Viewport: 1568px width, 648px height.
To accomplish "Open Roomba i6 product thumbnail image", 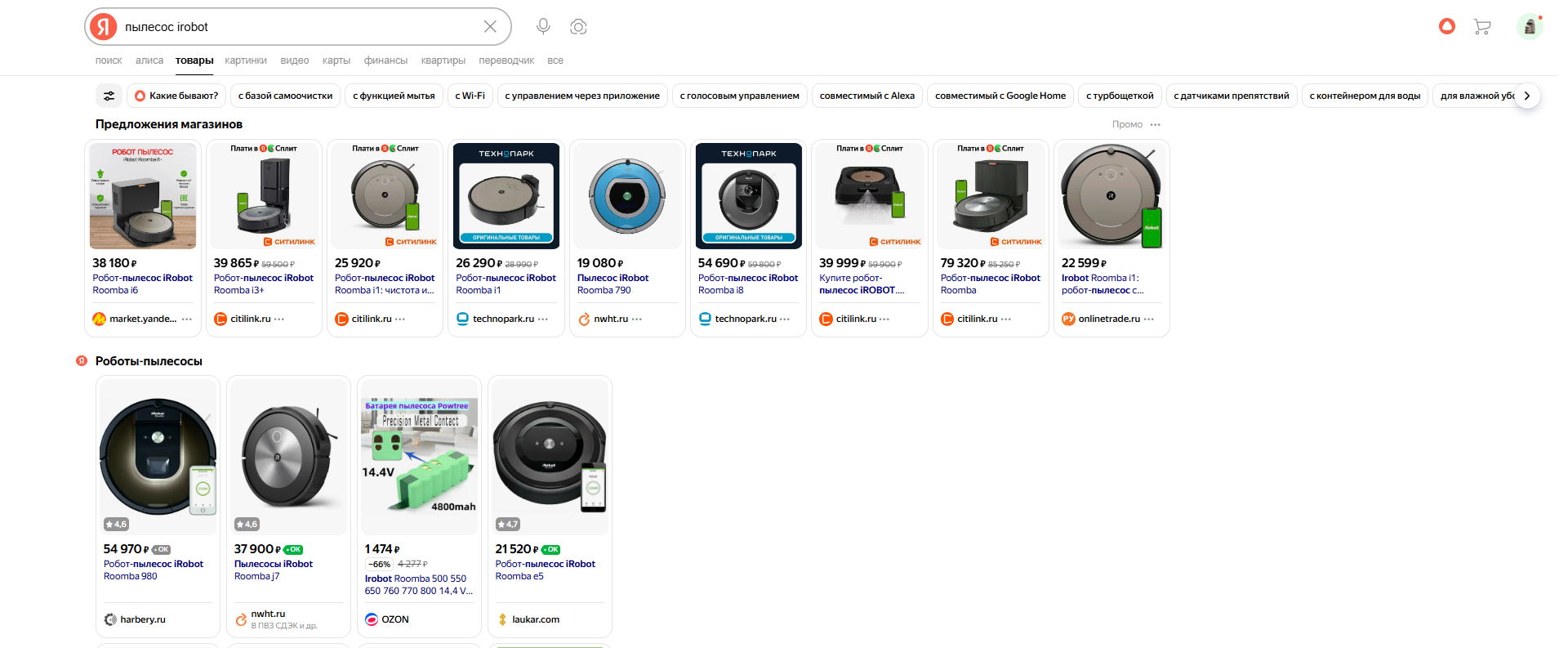I will pos(143,196).
